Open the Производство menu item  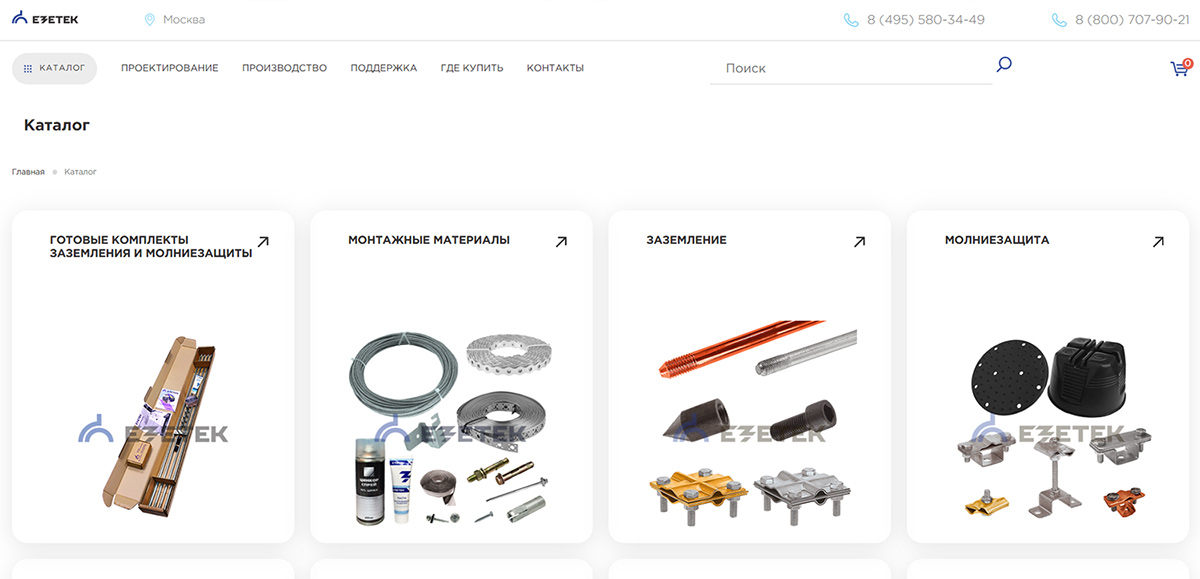(x=284, y=68)
